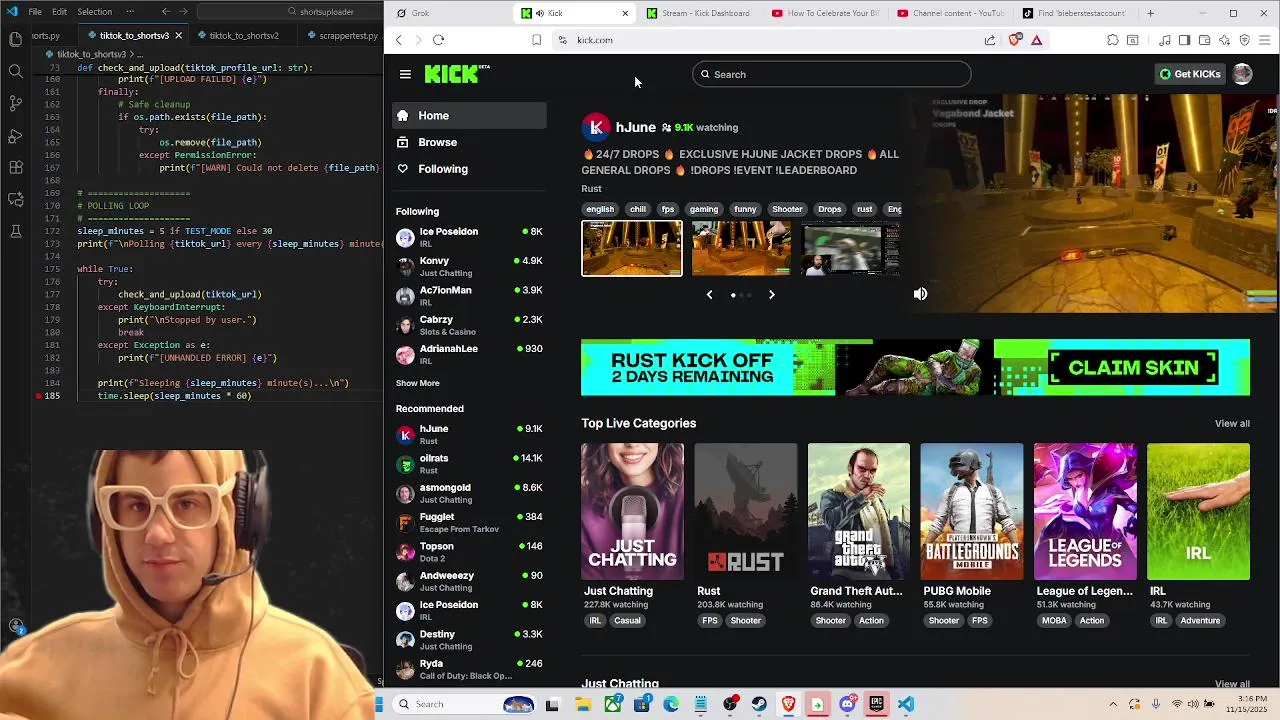Click the Shooter tag under hJune stream

787,209
